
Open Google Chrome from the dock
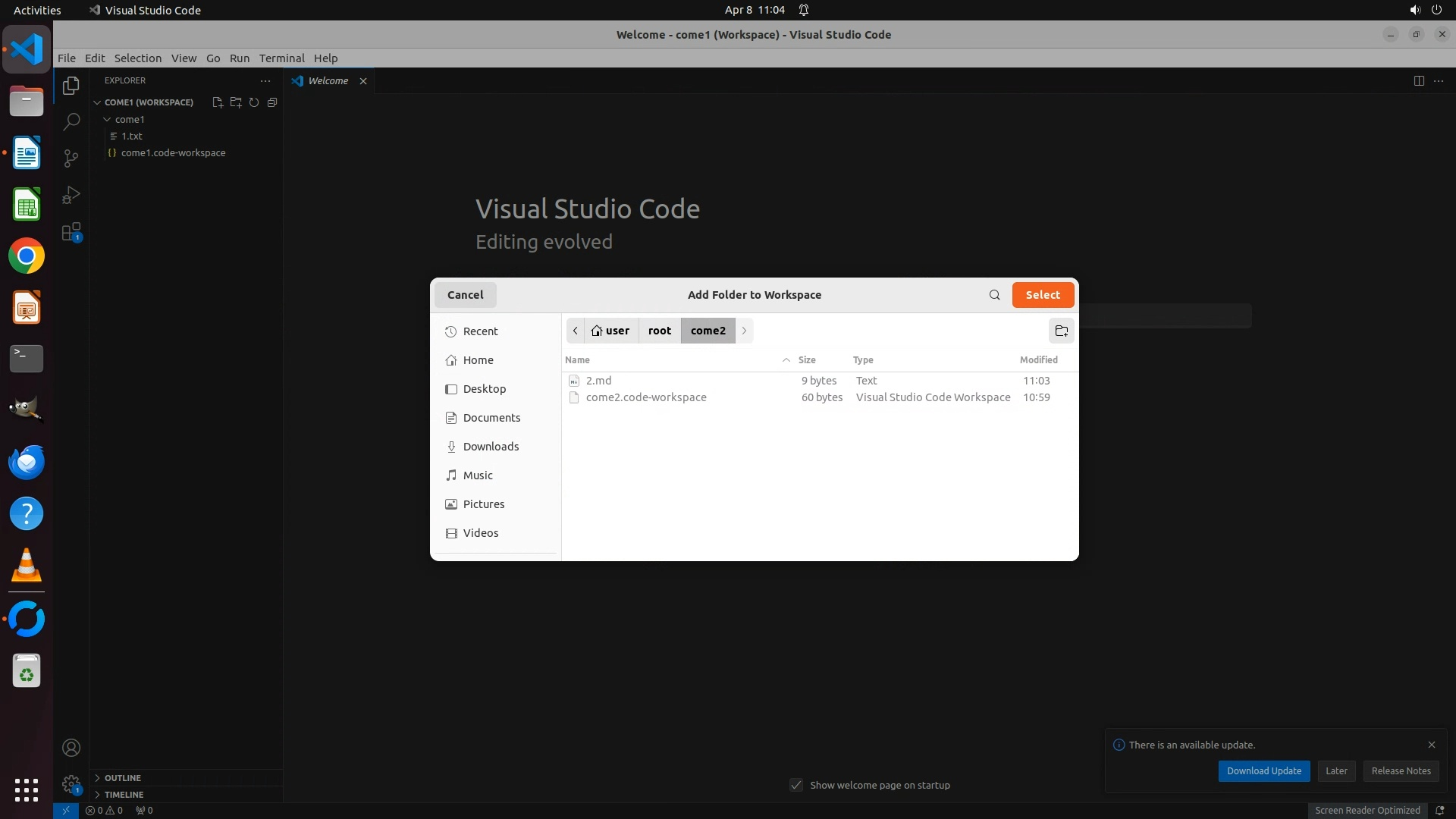tap(27, 256)
